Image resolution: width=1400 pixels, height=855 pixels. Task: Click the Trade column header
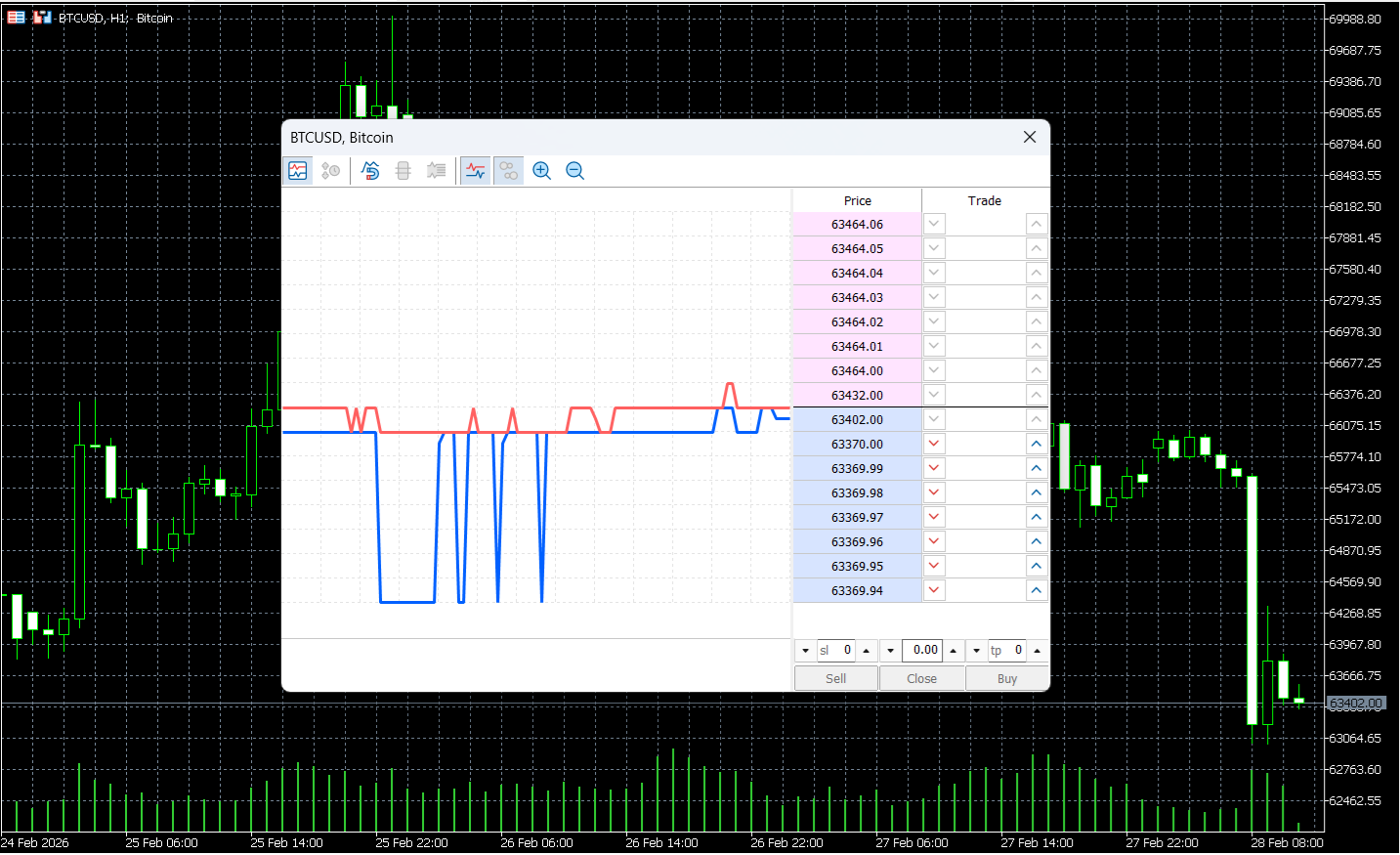tap(985, 200)
